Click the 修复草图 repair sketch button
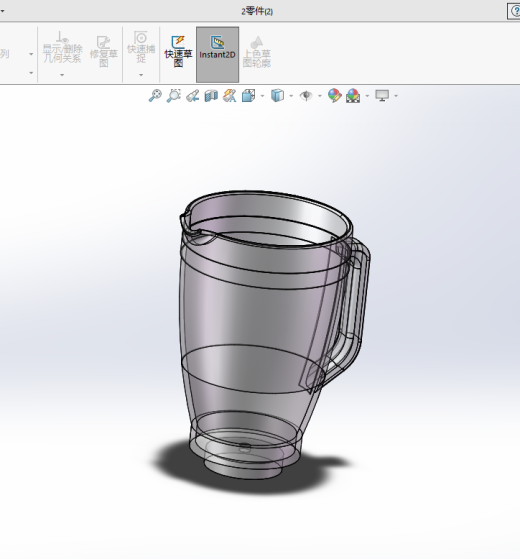The image size is (520, 559). click(x=103, y=52)
